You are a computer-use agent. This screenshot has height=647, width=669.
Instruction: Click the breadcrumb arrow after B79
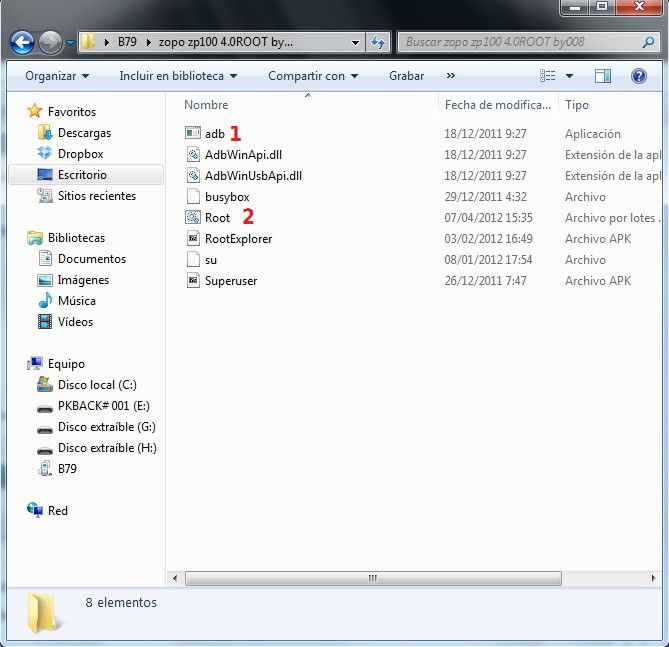148,42
